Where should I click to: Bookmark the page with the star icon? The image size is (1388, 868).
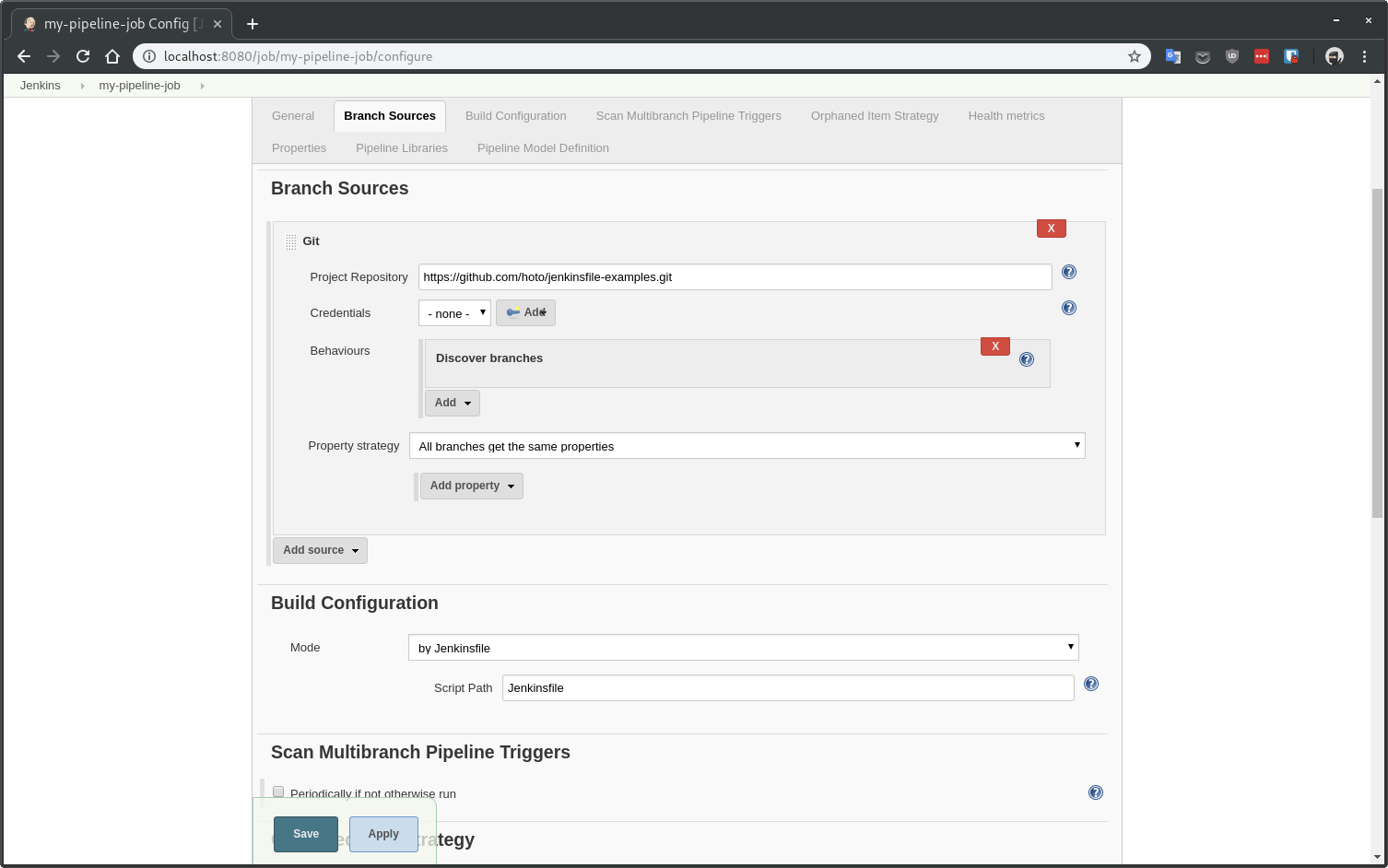[x=1135, y=56]
